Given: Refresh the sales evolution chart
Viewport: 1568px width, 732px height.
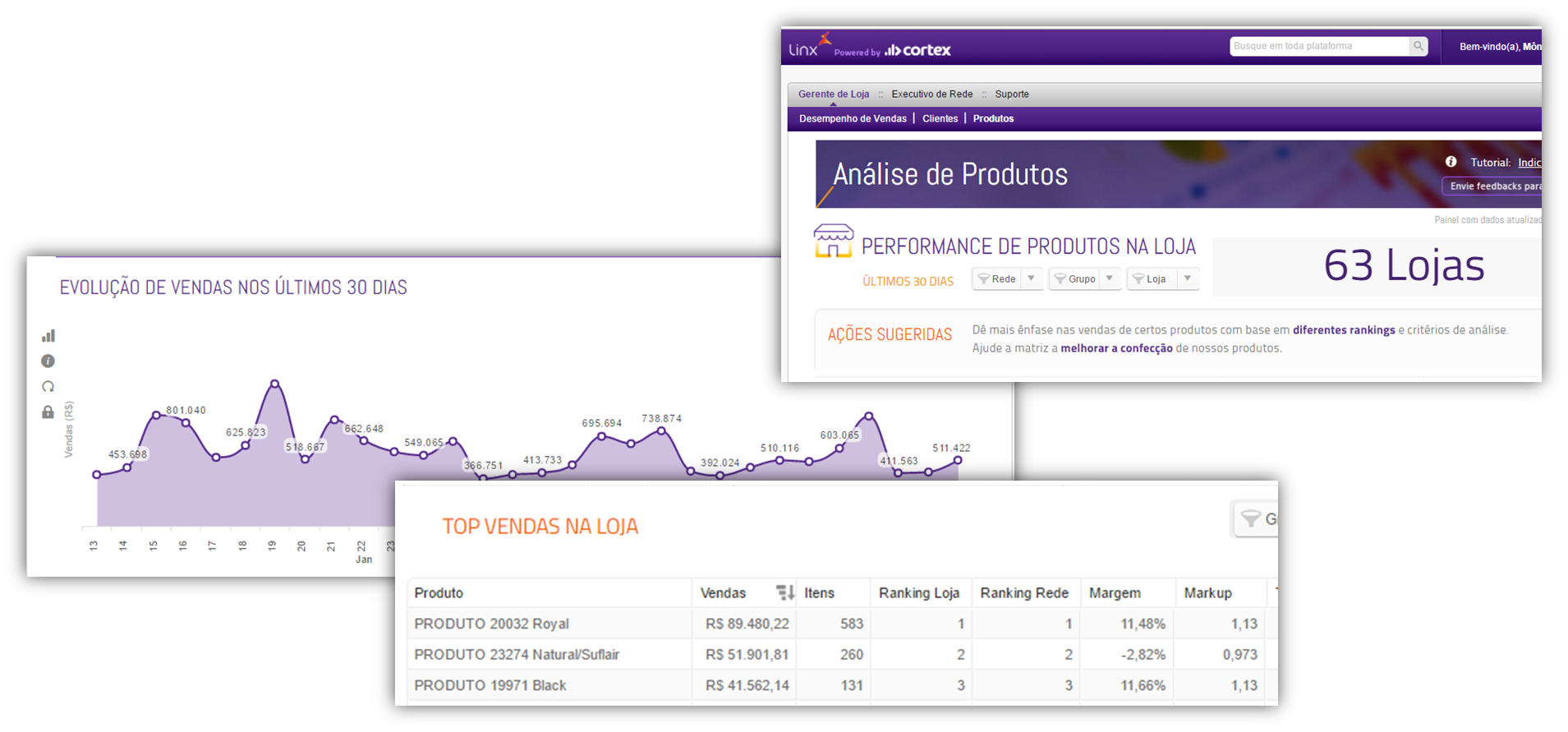Looking at the screenshot, I should point(48,386).
